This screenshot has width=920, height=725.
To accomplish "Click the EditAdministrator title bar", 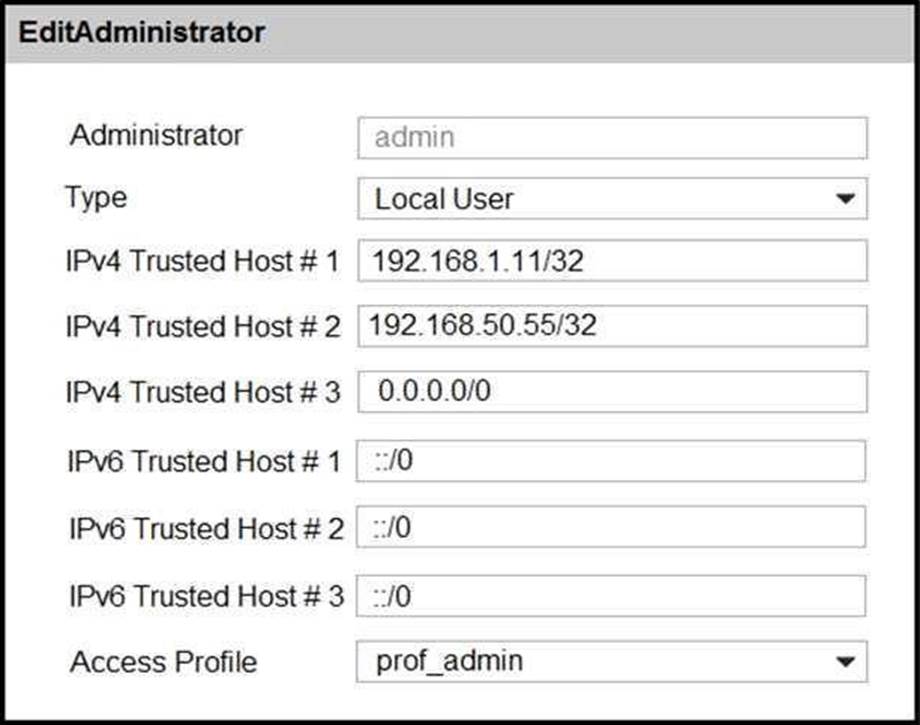I will 460,32.
